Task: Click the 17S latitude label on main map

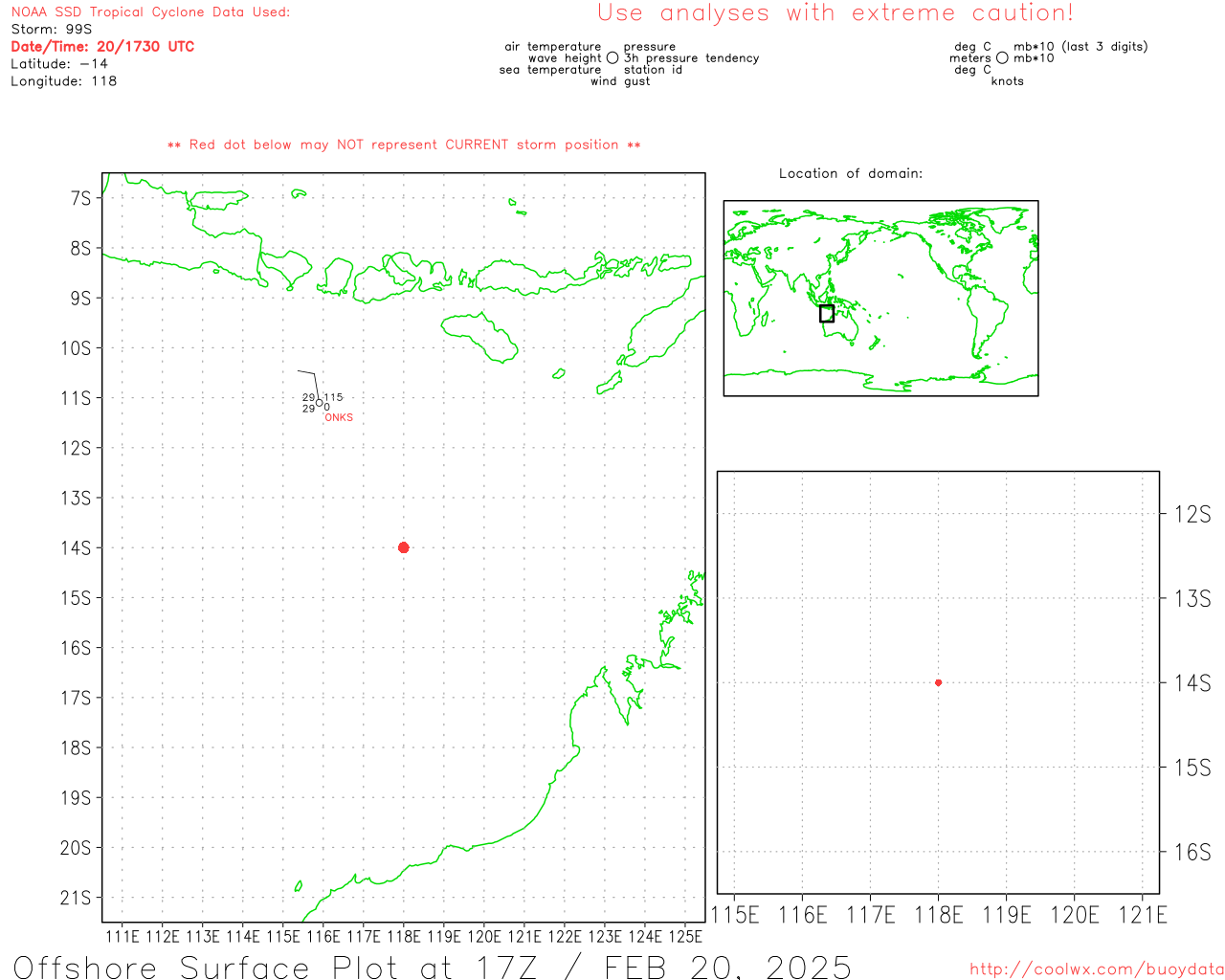Action: 76,698
